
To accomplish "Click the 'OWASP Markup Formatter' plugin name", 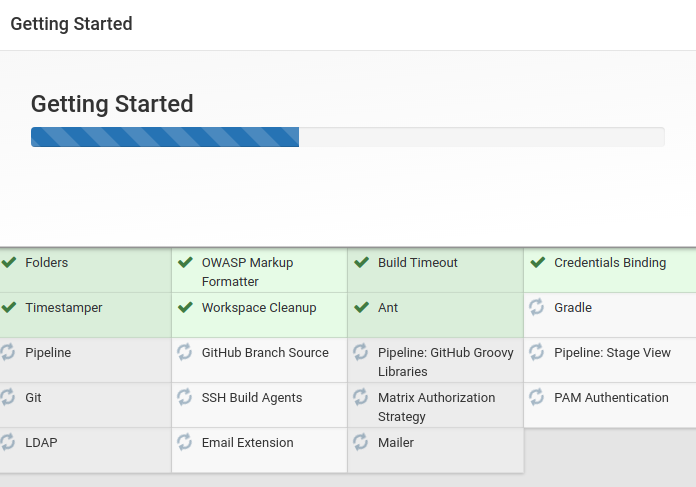I will (x=247, y=272).
